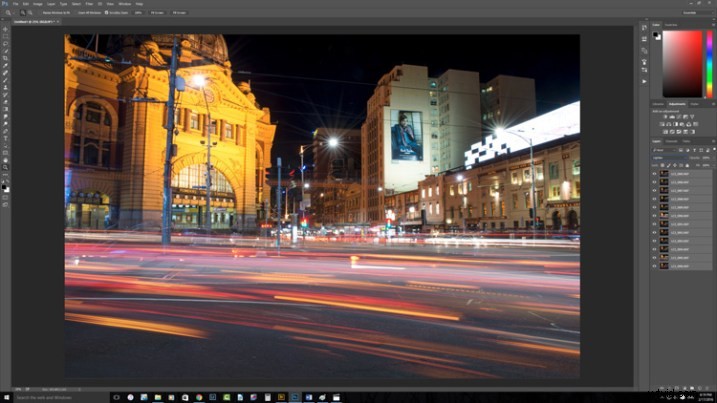The image size is (717, 403).
Task: Select the Pen tool
Action: (5, 131)
